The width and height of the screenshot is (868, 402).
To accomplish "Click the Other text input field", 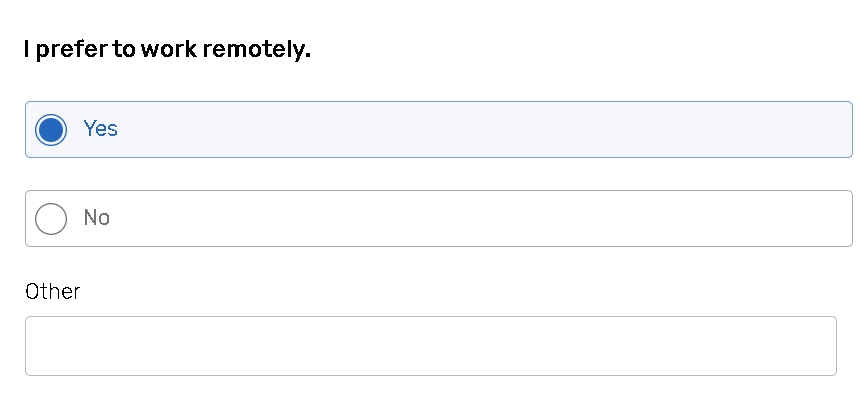I will [430, 346].
